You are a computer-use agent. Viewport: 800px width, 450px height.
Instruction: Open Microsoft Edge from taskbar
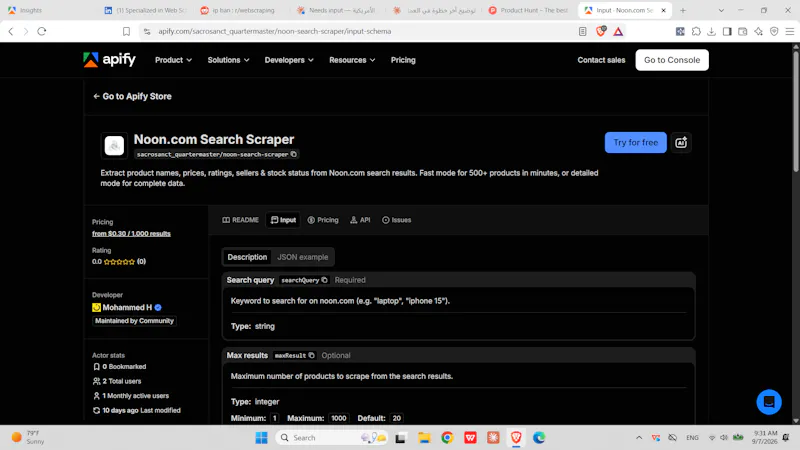[x=539, y=438]
